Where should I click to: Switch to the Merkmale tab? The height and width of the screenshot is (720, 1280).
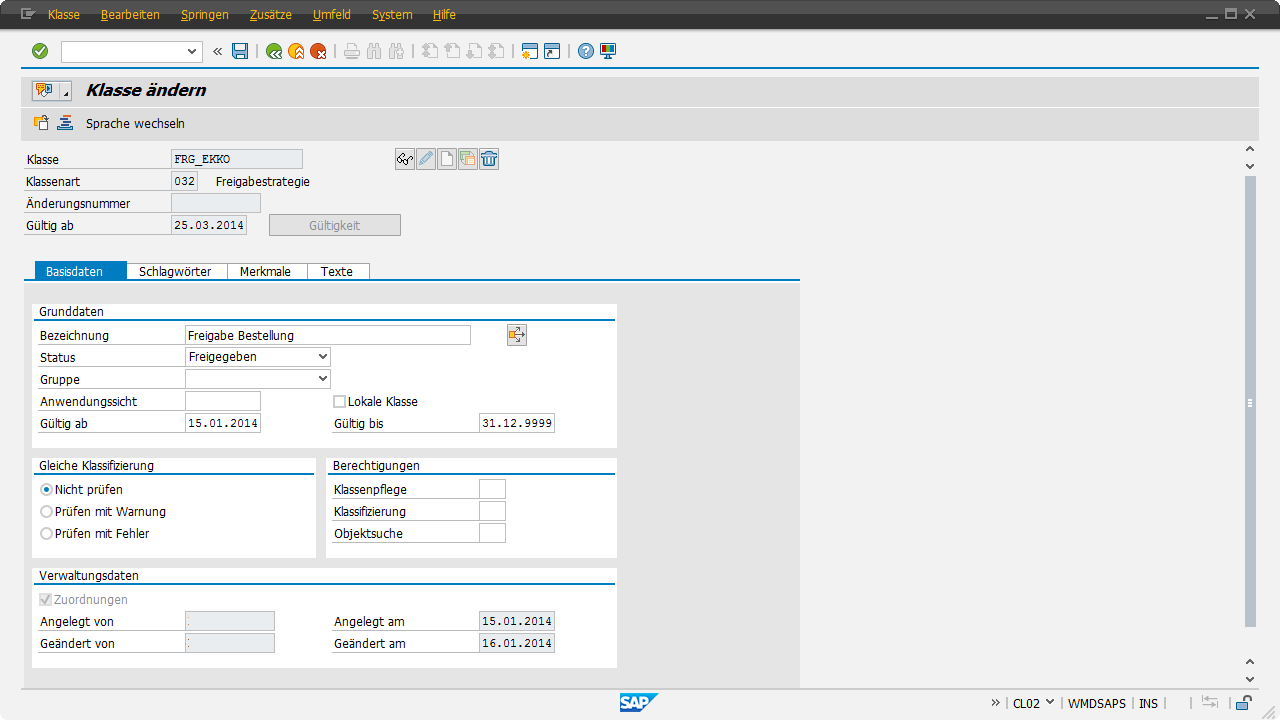(x=265, y=272)
